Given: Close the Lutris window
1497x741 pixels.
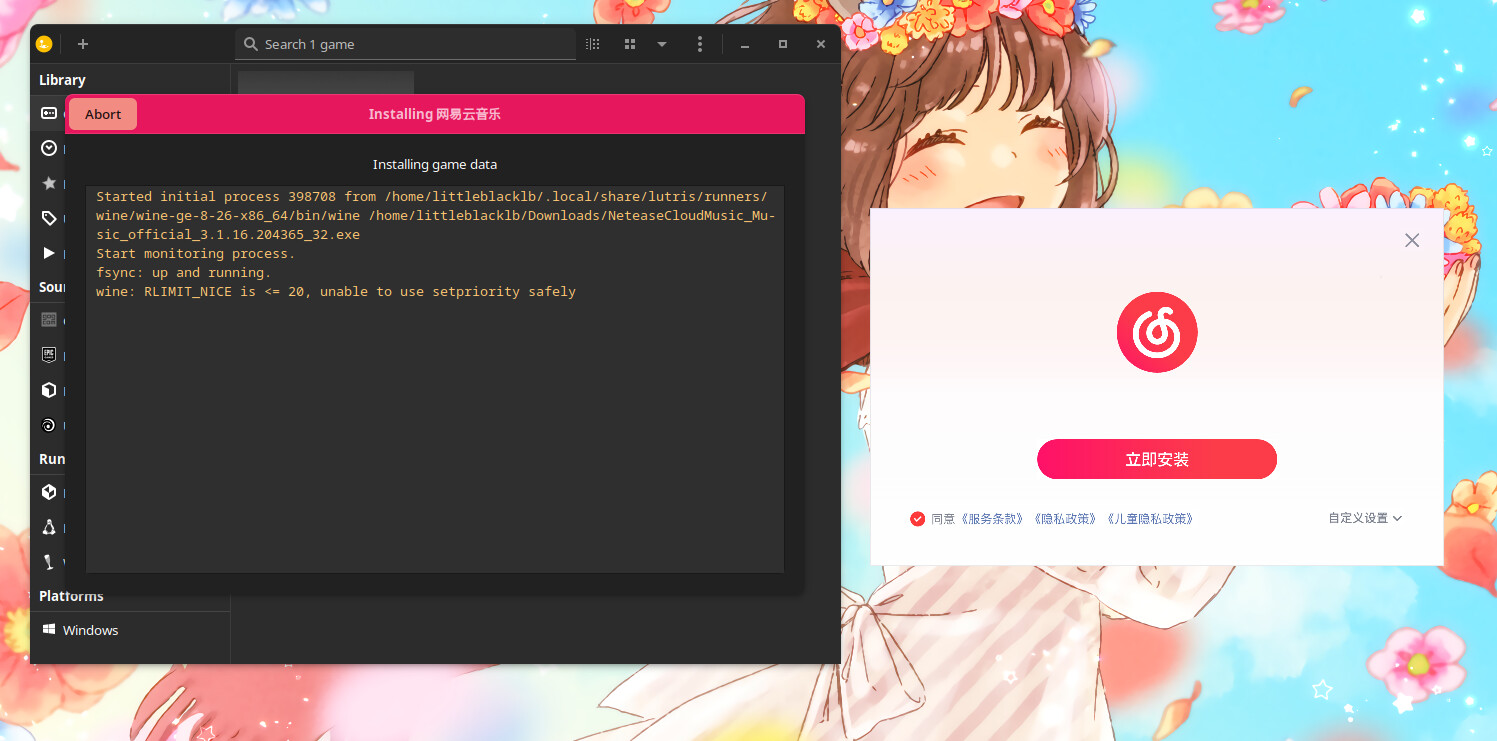Looking at the screenshot, I should click(821, 44).
